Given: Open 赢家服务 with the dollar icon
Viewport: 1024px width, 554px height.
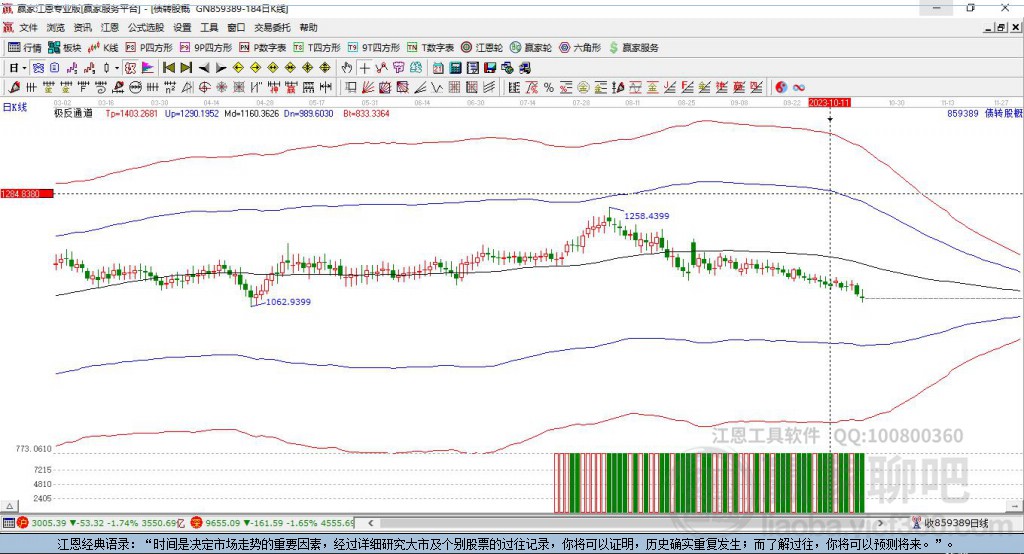Looking at the screenshot, I should tap(633, 48).
